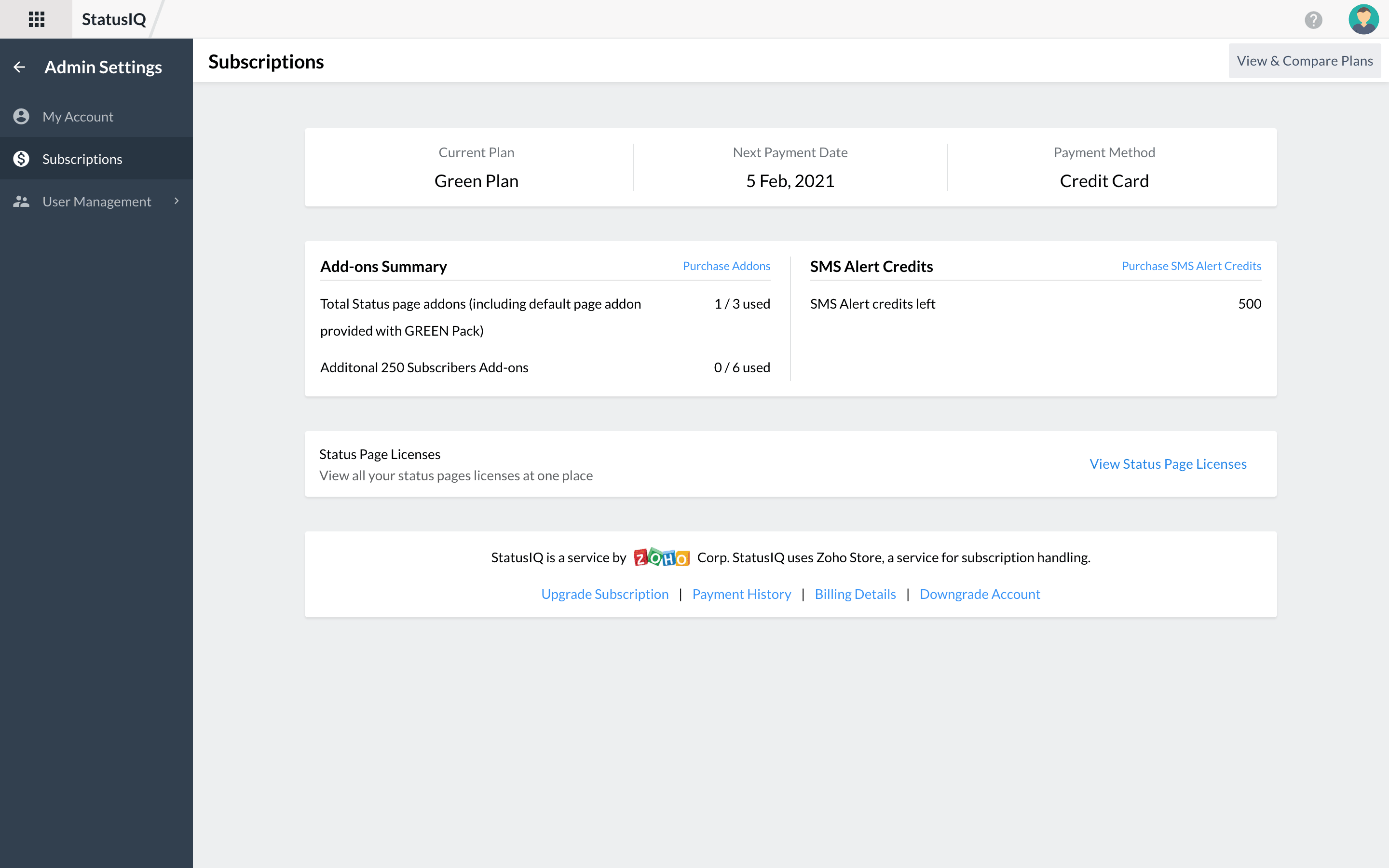Click View Status Page Licenses link
Viewport: 1389px width, 868px height.
1167,463
